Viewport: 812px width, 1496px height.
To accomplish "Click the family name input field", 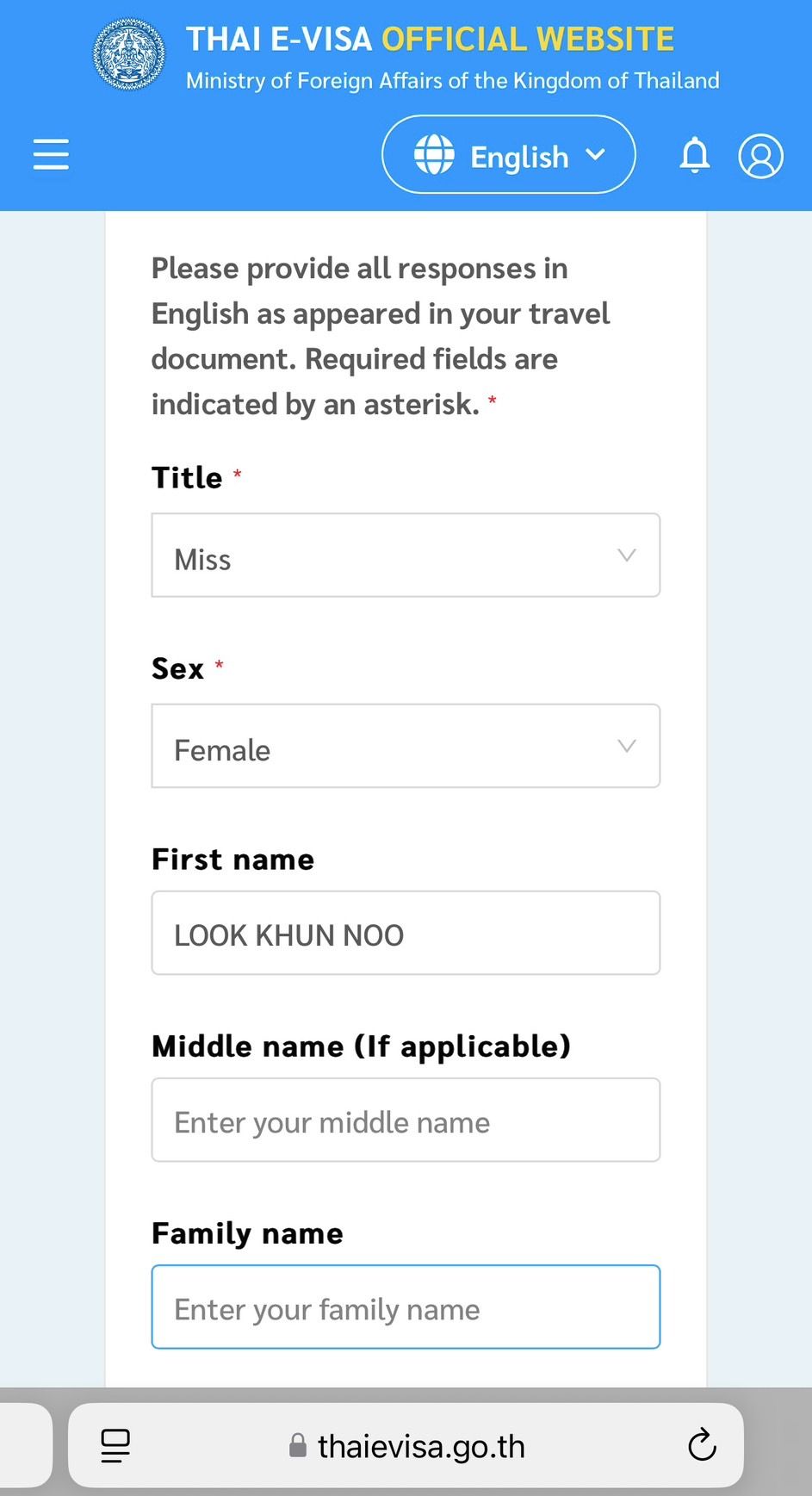I will (406, 1307).
